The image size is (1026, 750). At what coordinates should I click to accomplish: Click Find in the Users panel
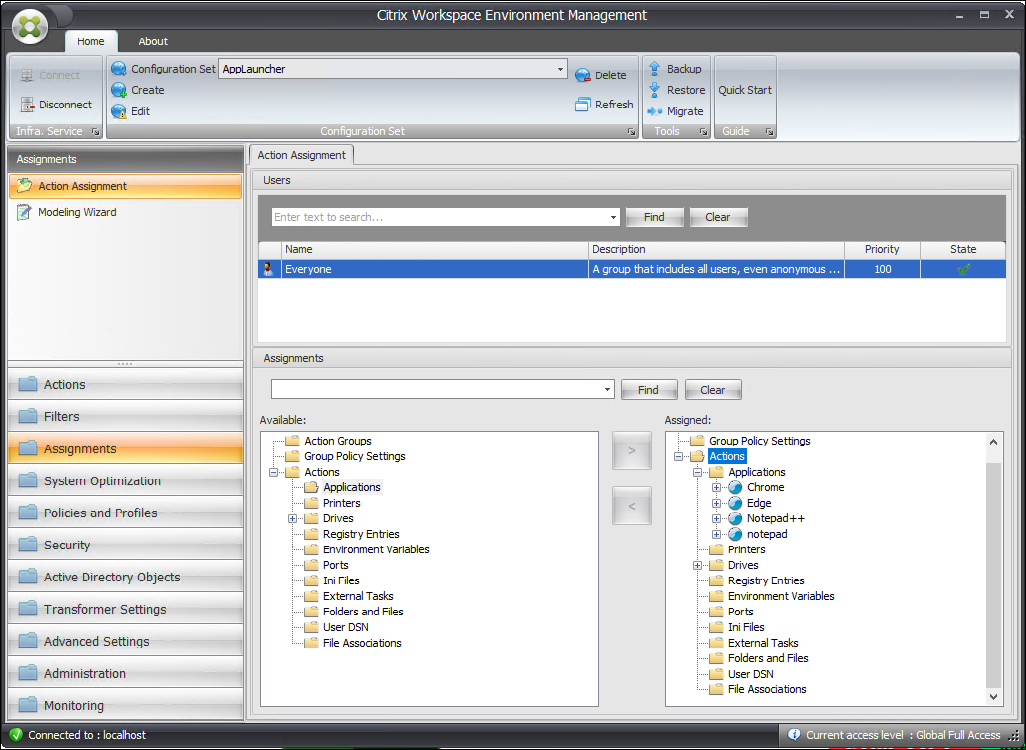coord(654,217)
